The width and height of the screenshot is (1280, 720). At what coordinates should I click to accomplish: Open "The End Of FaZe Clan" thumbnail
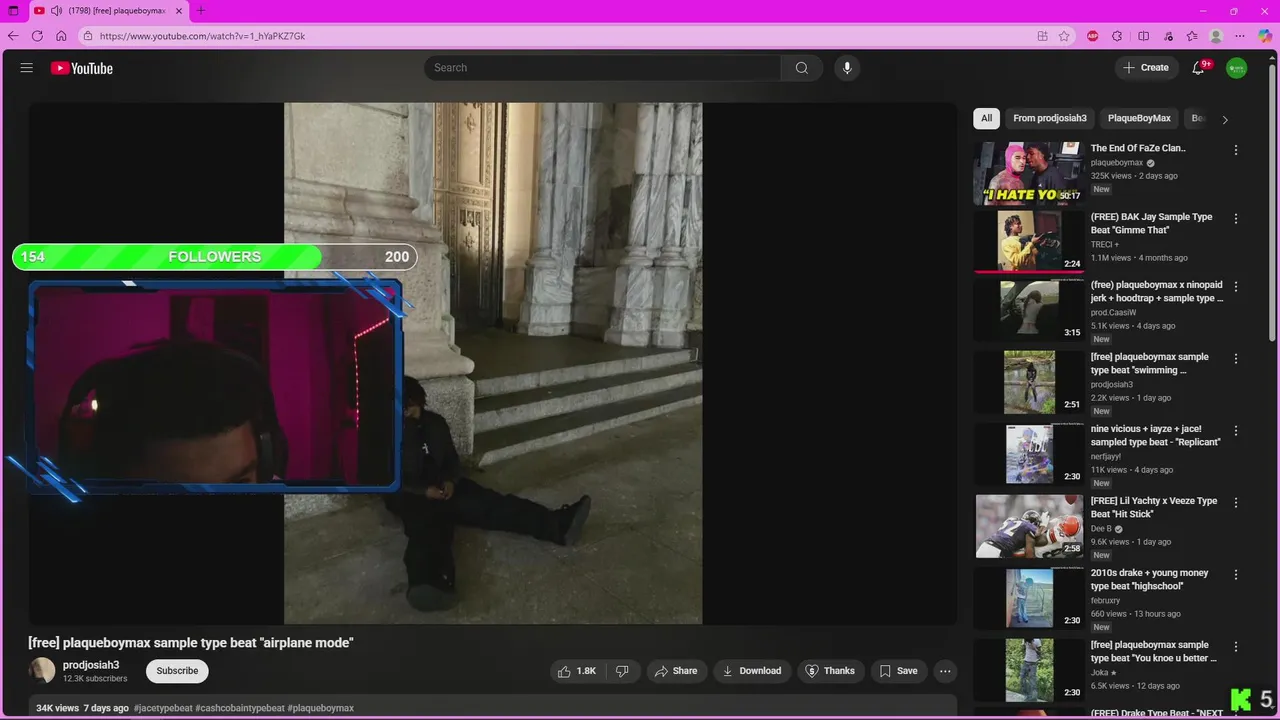(x=1029, y=173)
